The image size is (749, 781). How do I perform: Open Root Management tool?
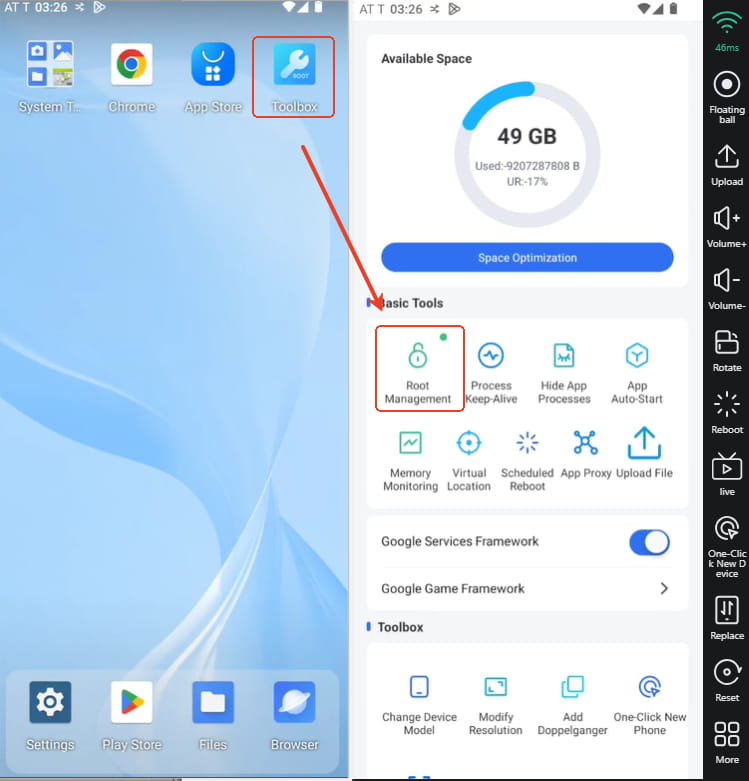tap(418, 367)
